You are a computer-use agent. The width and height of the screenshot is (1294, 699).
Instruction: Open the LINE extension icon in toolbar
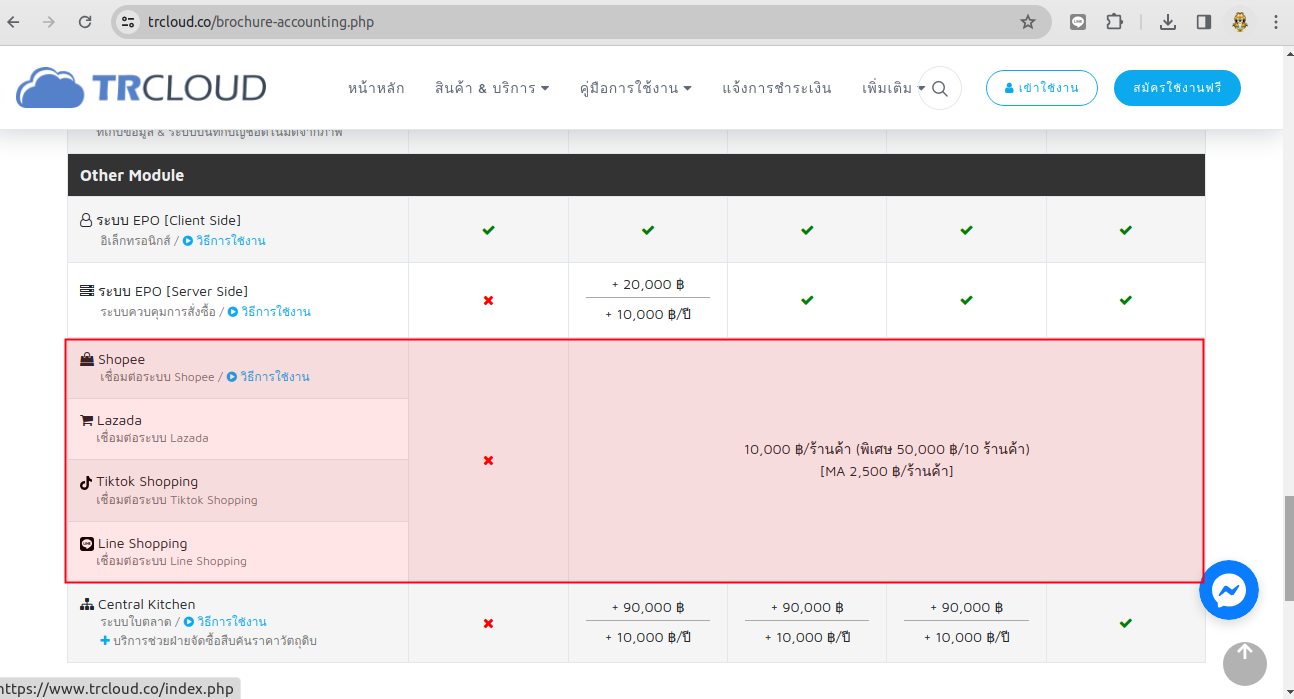click(1078, 21)
